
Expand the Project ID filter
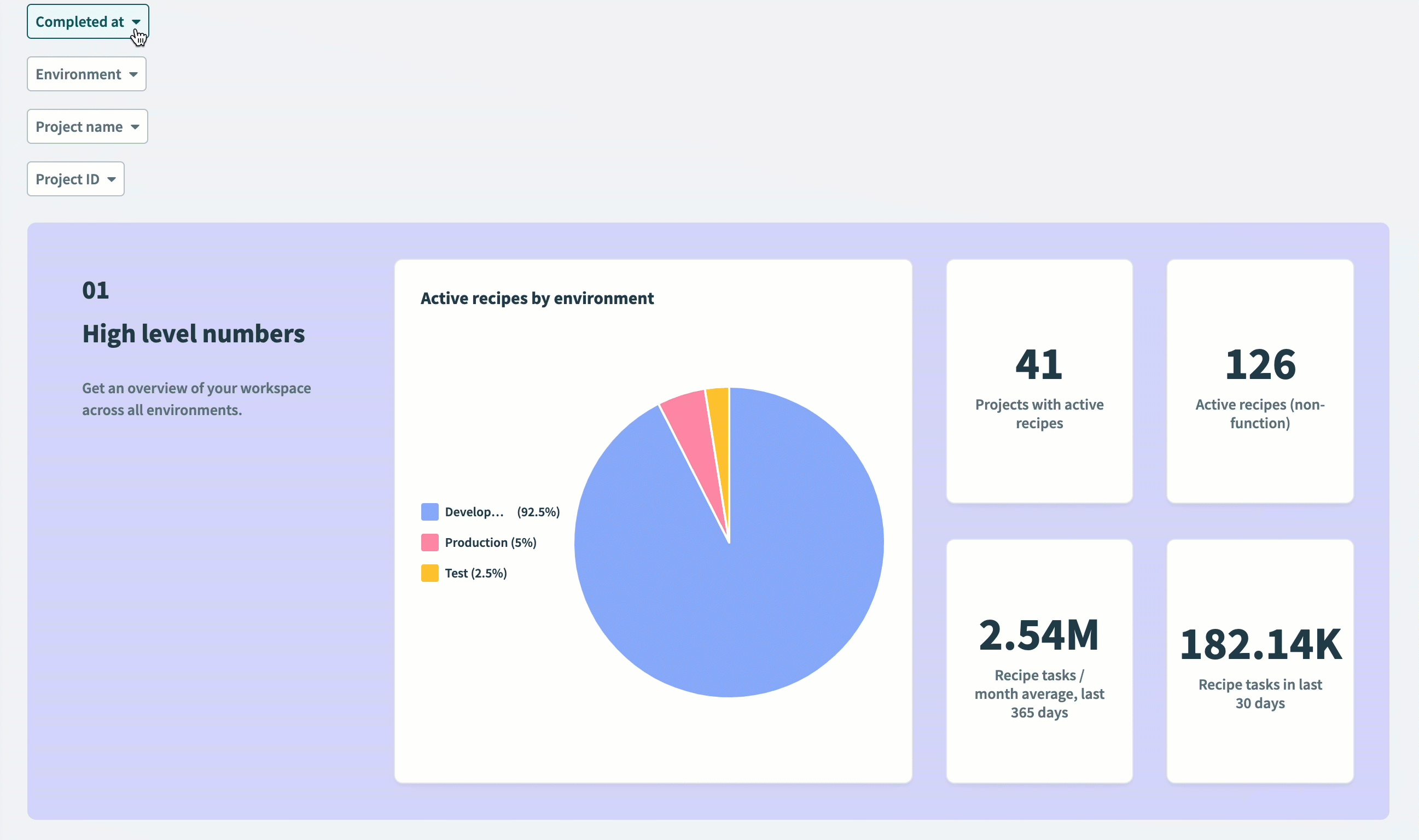75,179
